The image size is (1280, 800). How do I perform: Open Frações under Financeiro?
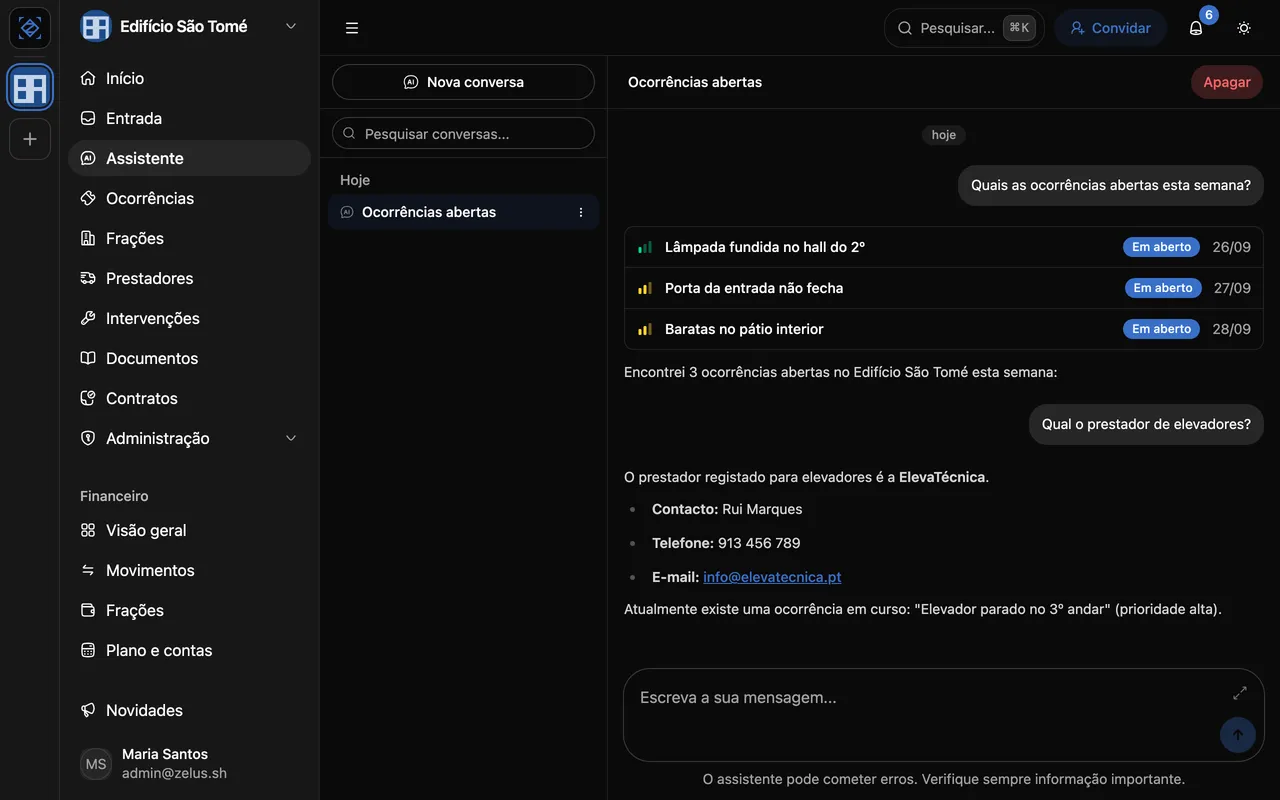(x=189, y=610)
